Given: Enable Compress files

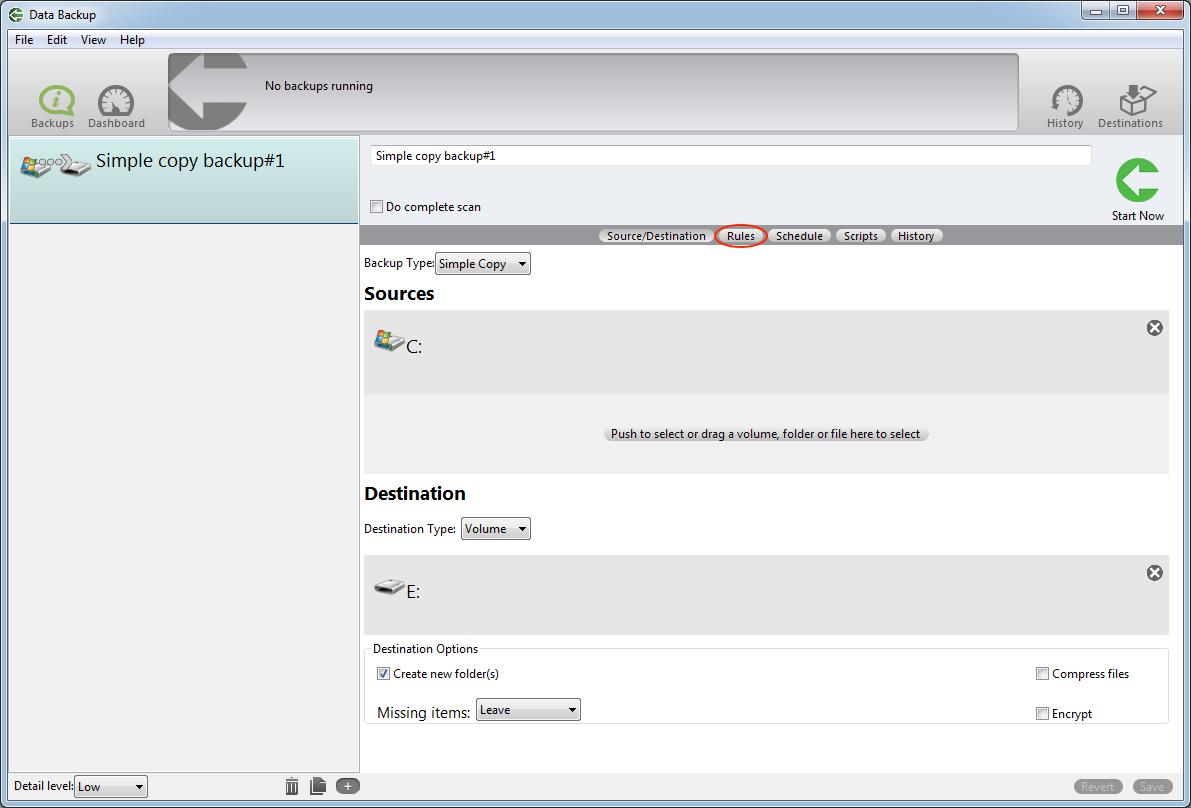Looking at the screenshot, I should pos(1041,674).
